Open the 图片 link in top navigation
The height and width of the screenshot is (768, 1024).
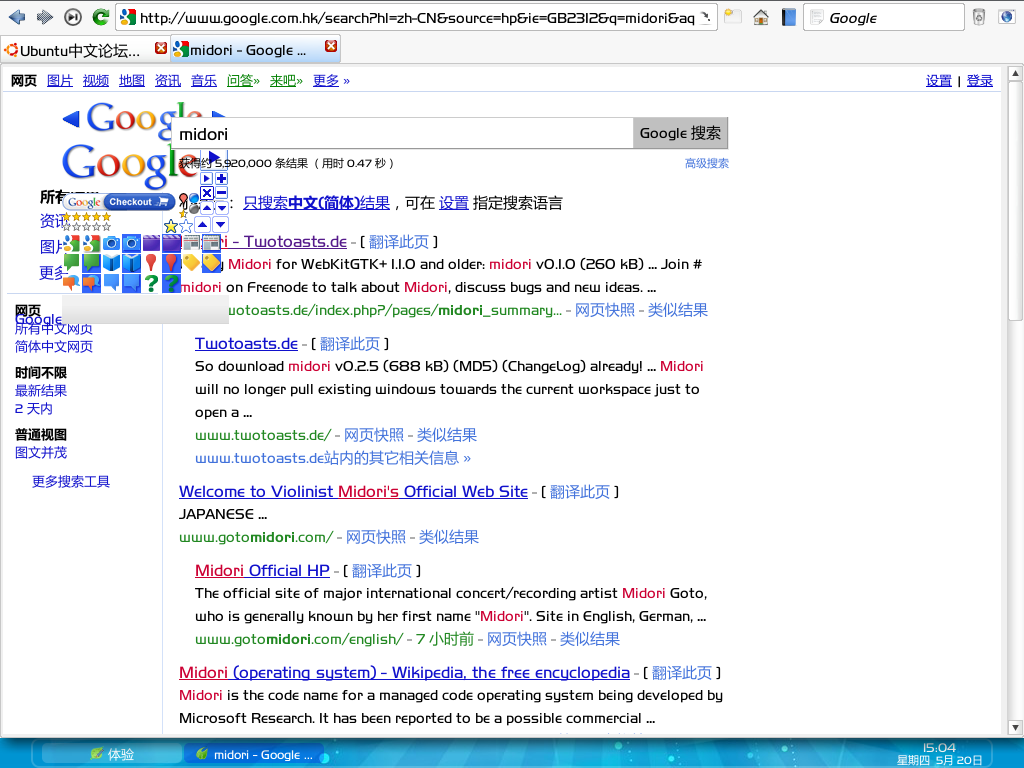tap(59, 80)
